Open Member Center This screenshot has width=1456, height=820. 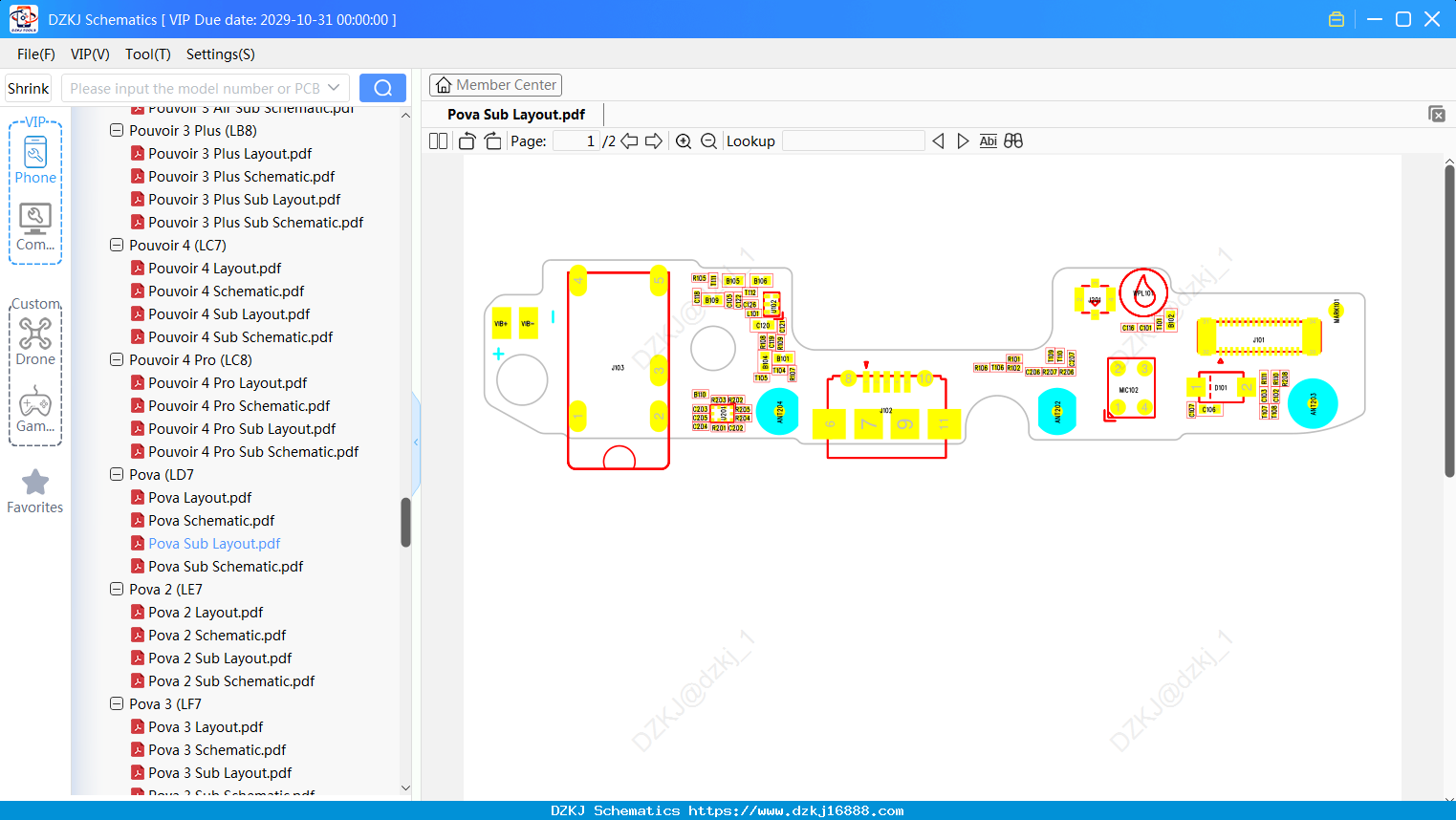coord(495,85)
